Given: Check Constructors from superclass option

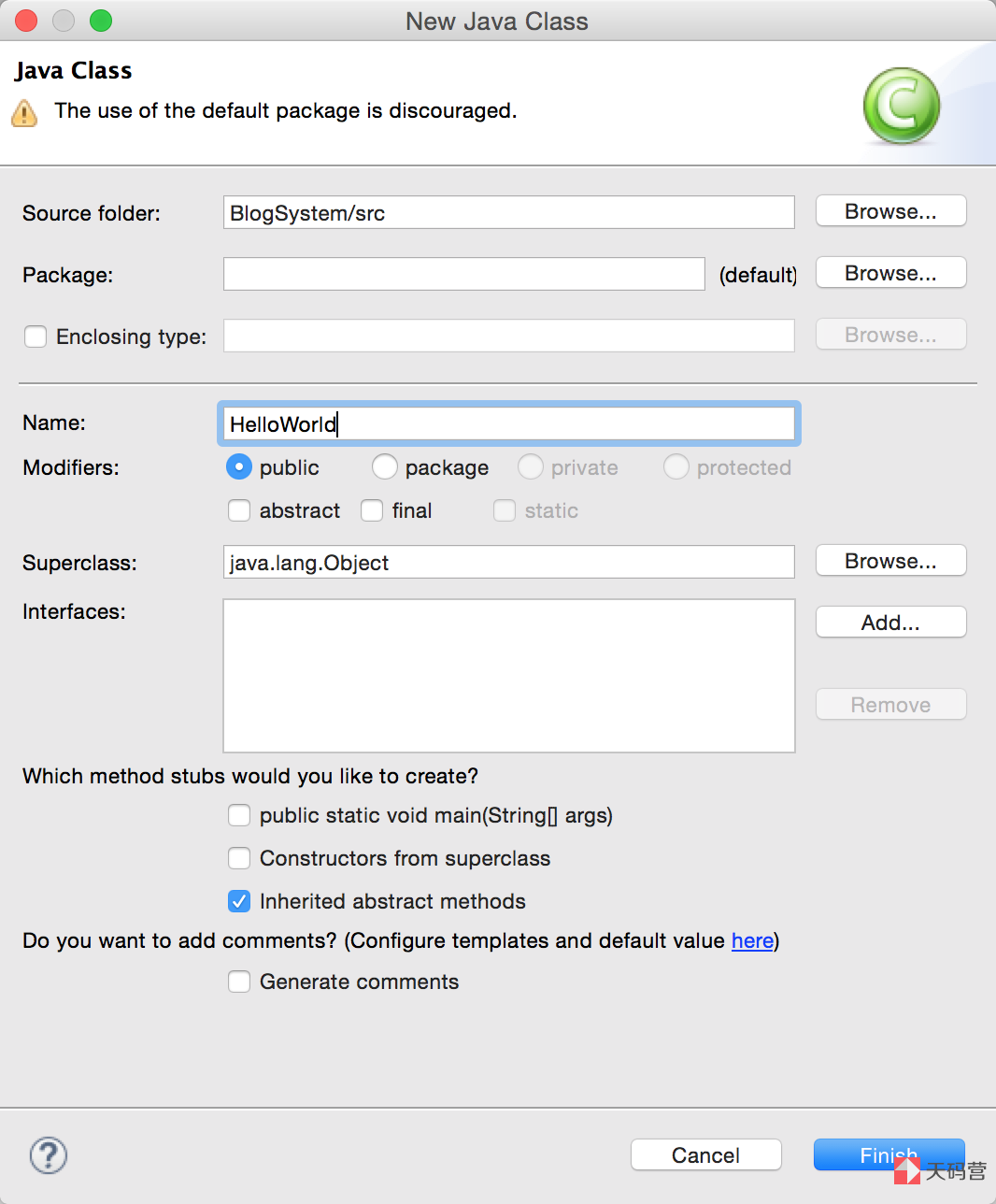Looking at the screenshot, I should click(x=239, y=858).
